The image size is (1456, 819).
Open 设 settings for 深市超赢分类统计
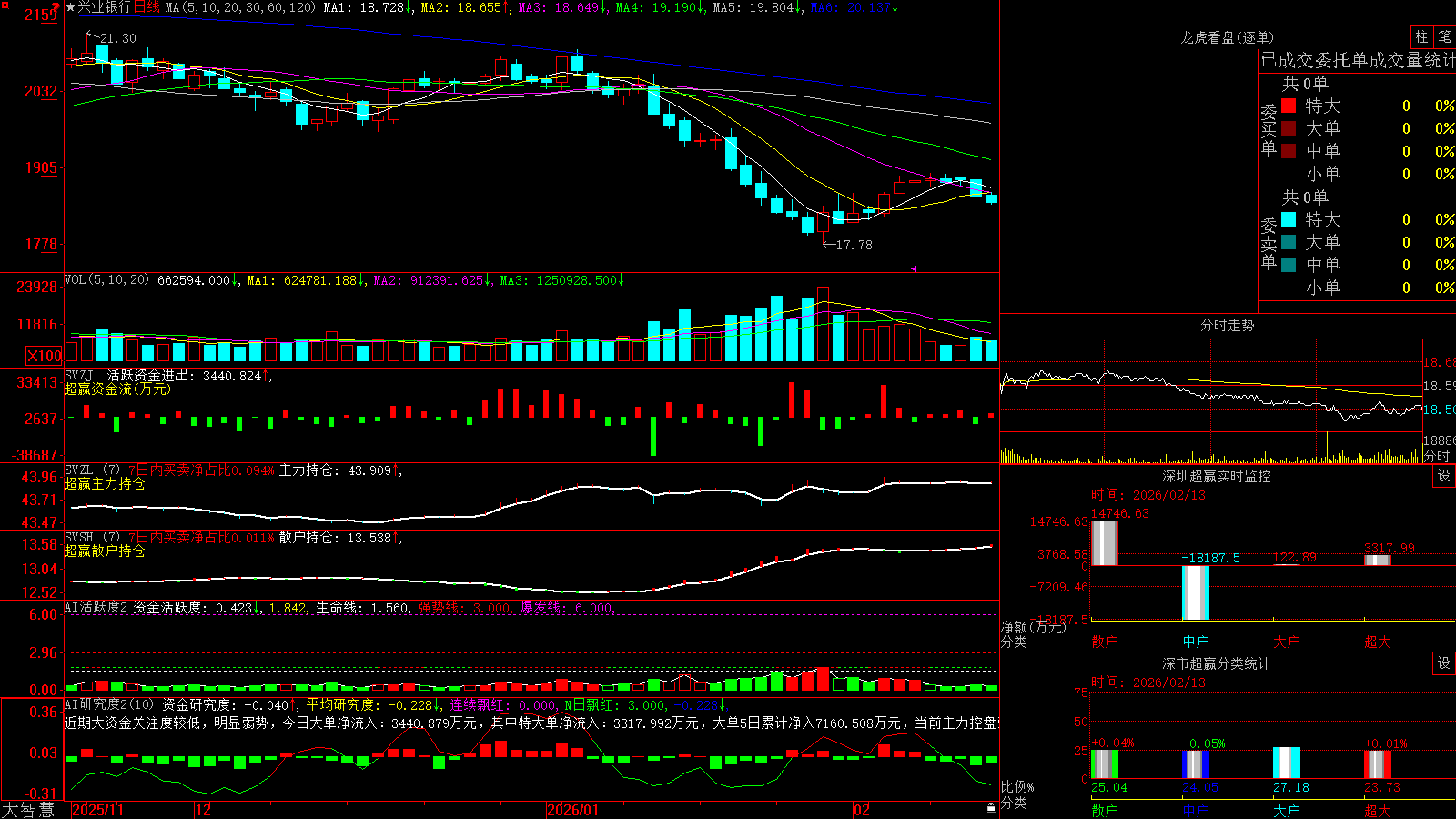(1444, 663)
